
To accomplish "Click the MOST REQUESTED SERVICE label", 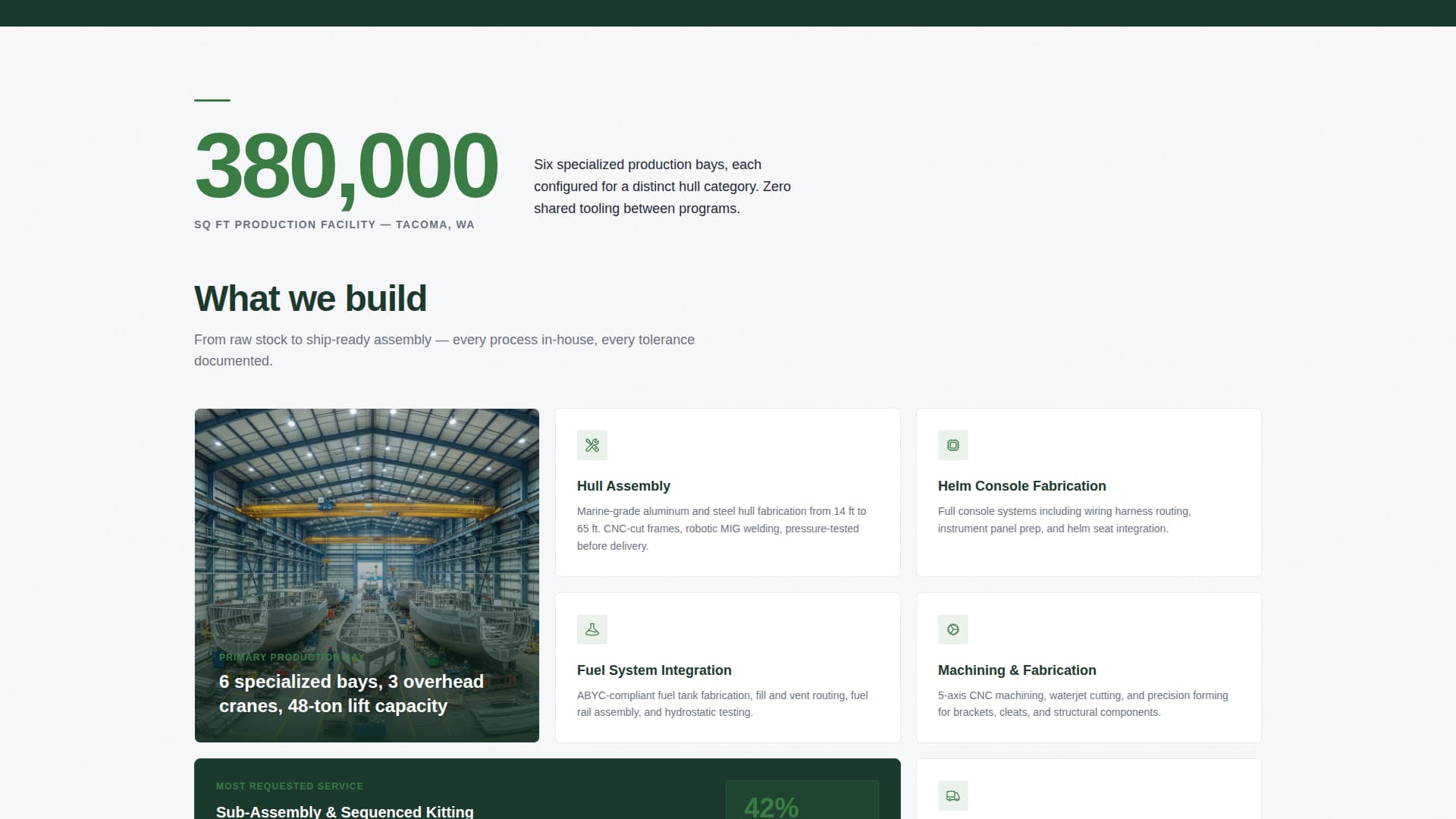I will 290,786.
